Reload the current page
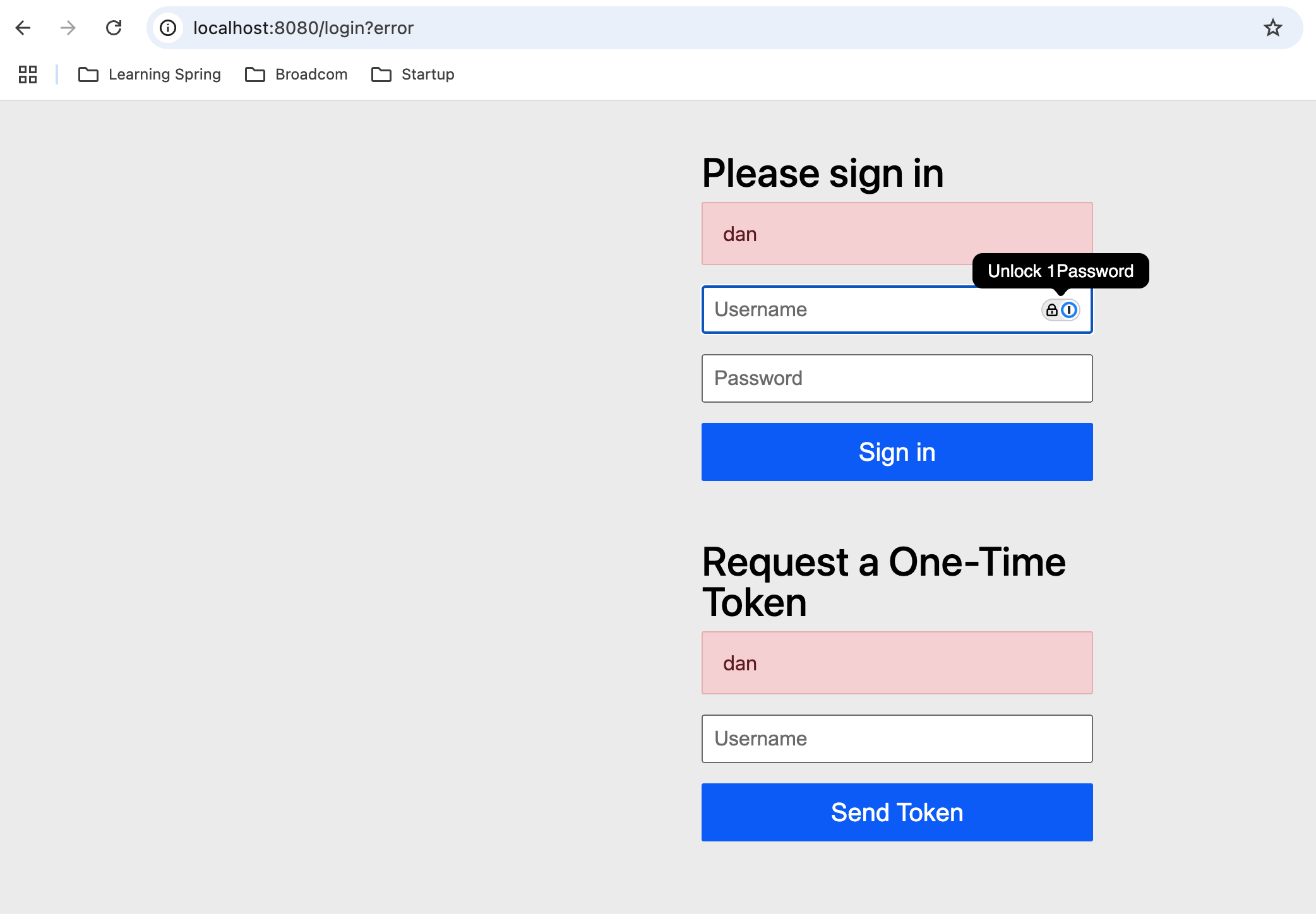 114,28
